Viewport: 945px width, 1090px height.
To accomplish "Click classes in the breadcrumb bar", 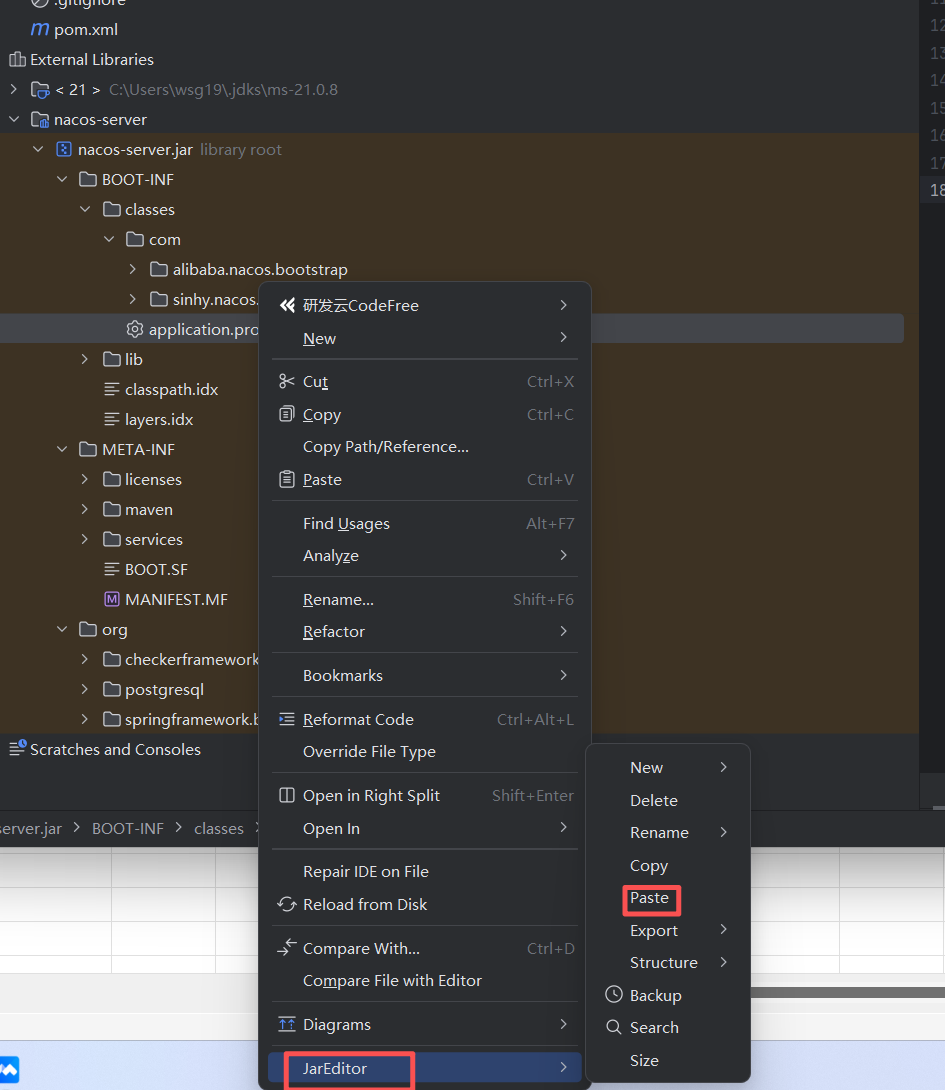I will point(218,828).
